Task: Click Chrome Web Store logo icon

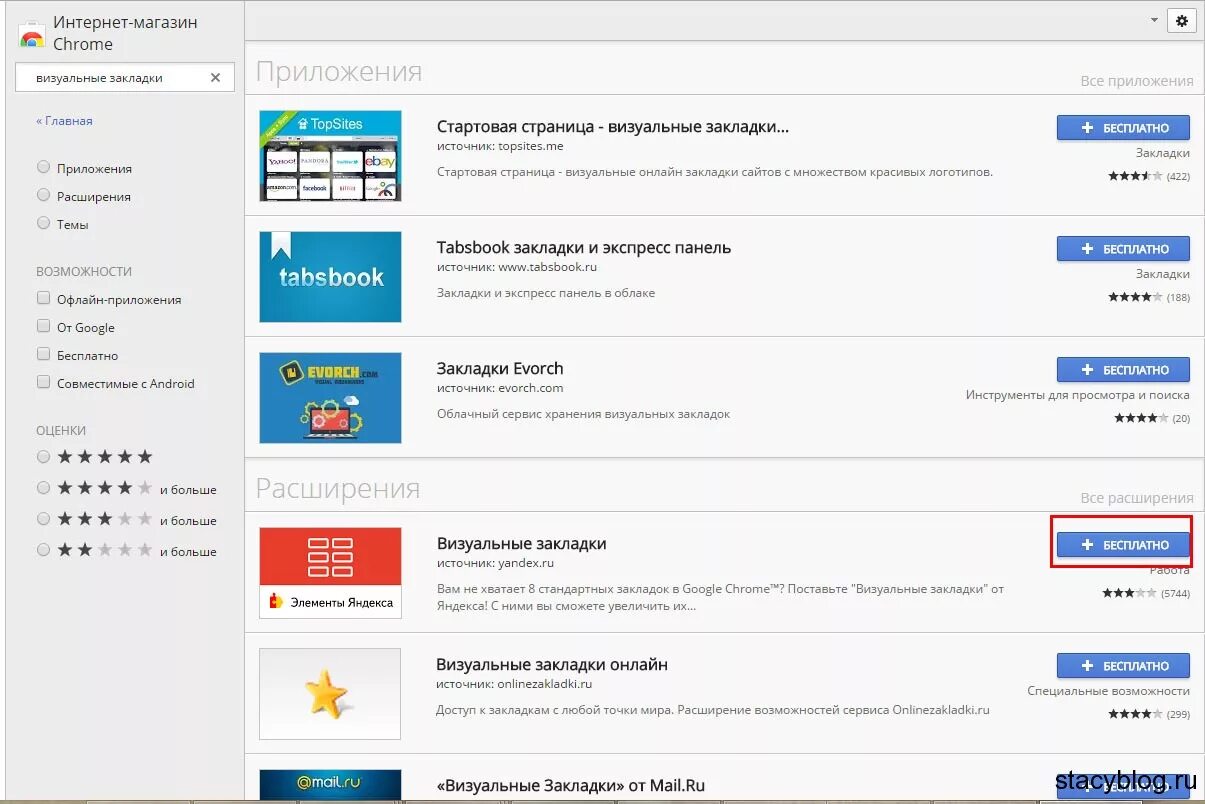Action: (x=32, y=34)
